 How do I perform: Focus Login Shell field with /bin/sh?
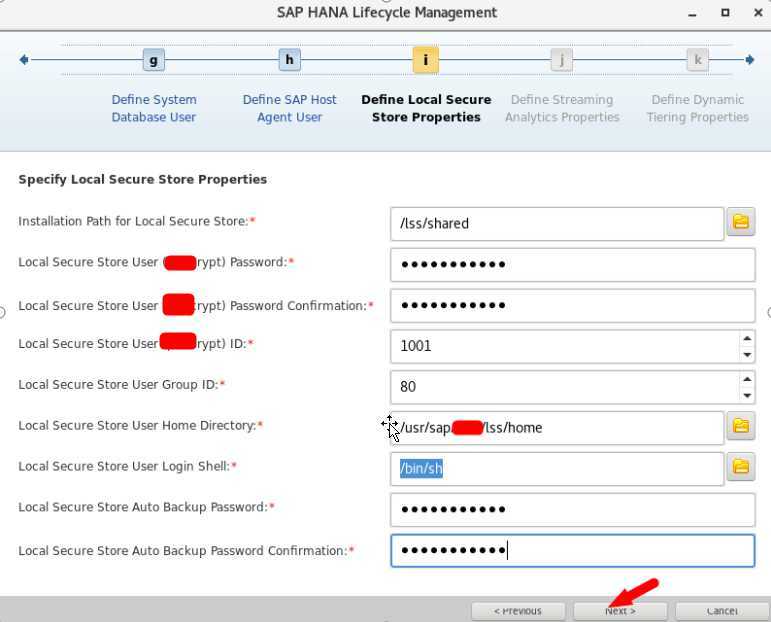coord(557,469)
